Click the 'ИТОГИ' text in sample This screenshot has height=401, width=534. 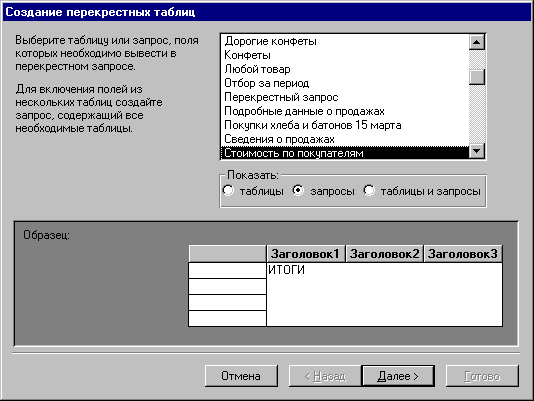[x=286, y=270]
